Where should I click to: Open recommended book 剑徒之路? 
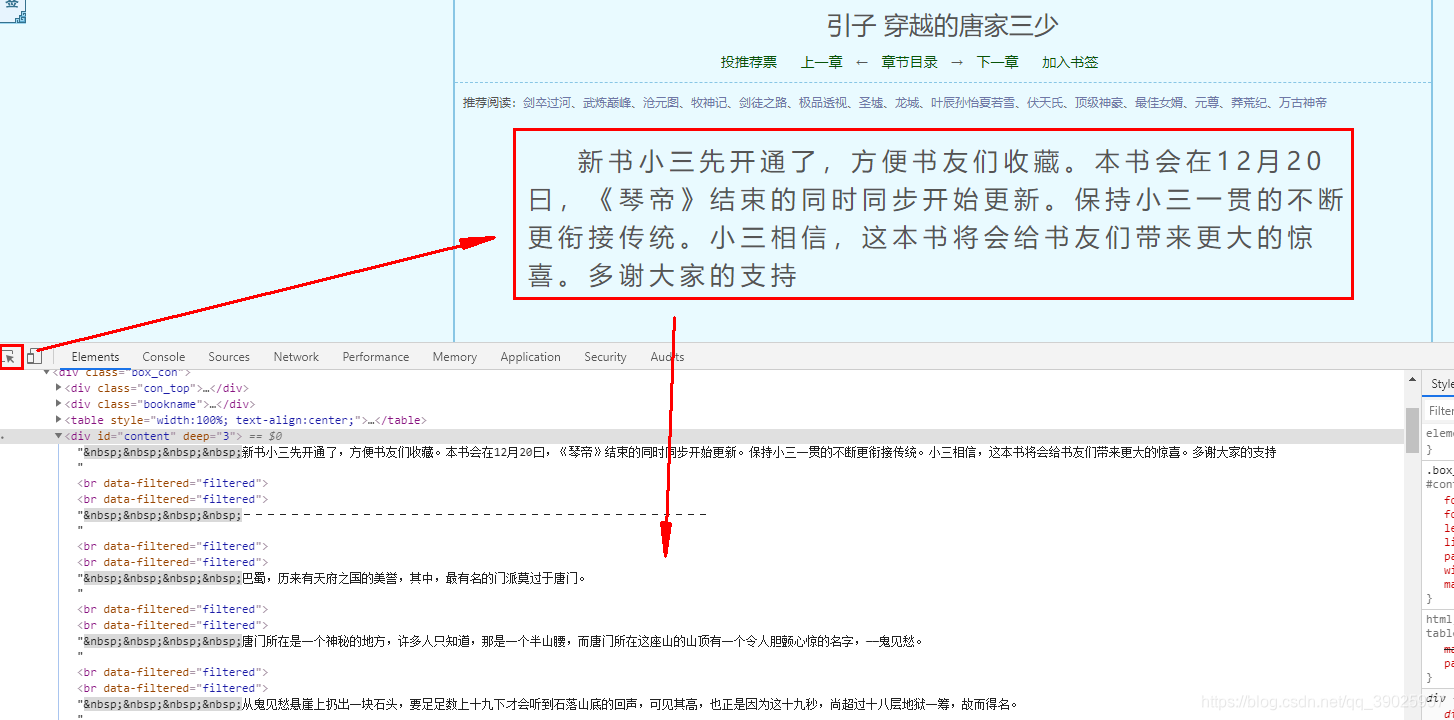[x=763, y=102]
